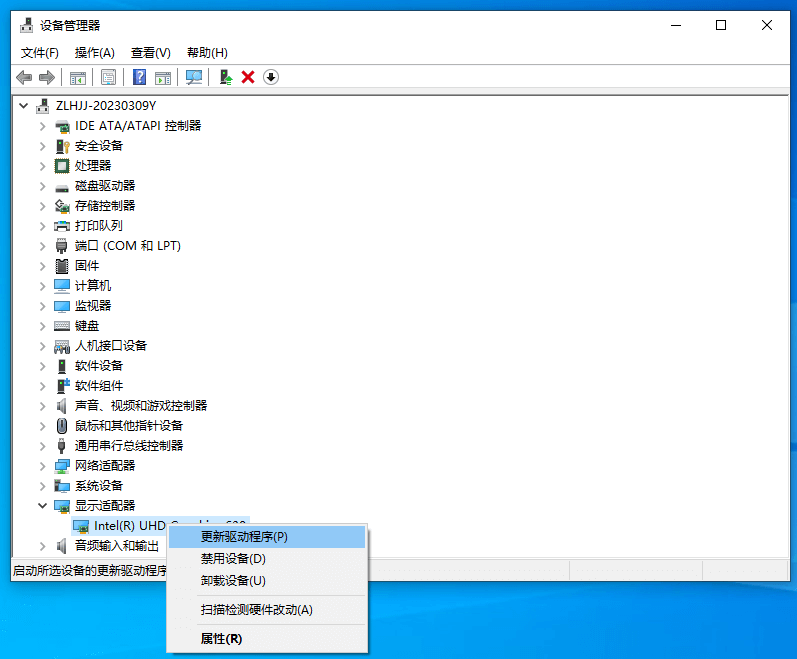797x659 pixels.
Task: Click the scan for hardware changes monitor icon
Action: [194, 77]
